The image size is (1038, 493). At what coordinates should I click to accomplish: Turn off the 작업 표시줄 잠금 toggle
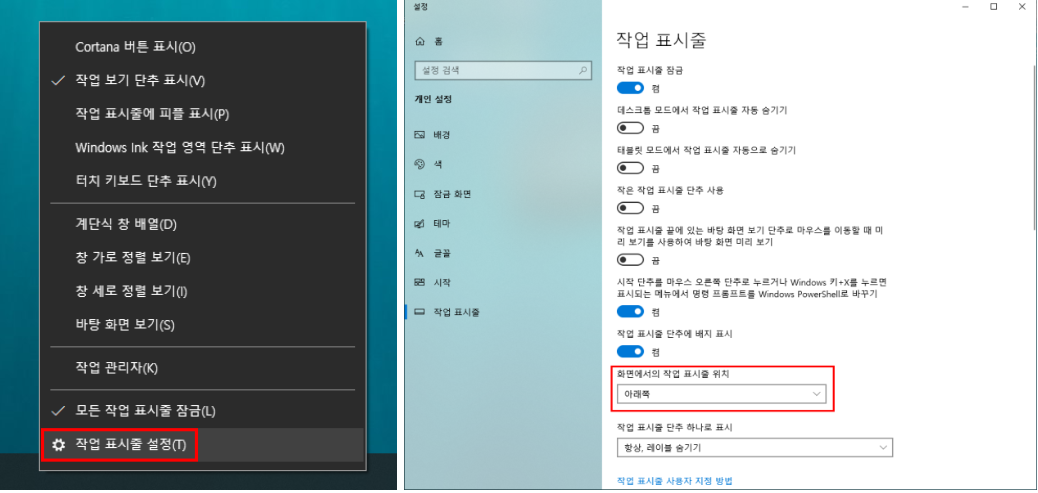pos(630,87)
